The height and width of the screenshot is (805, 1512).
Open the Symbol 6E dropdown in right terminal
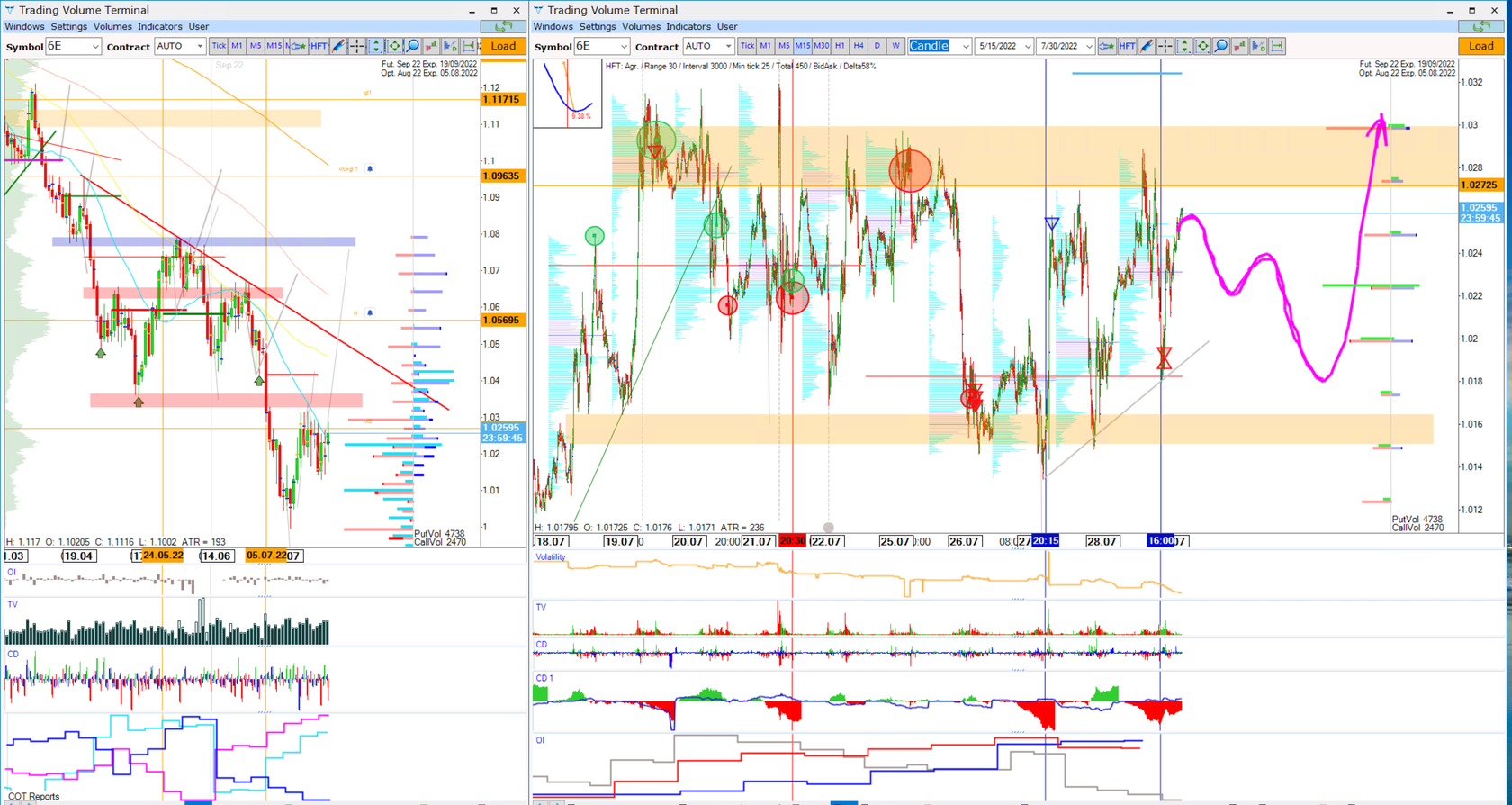[601, 46]
